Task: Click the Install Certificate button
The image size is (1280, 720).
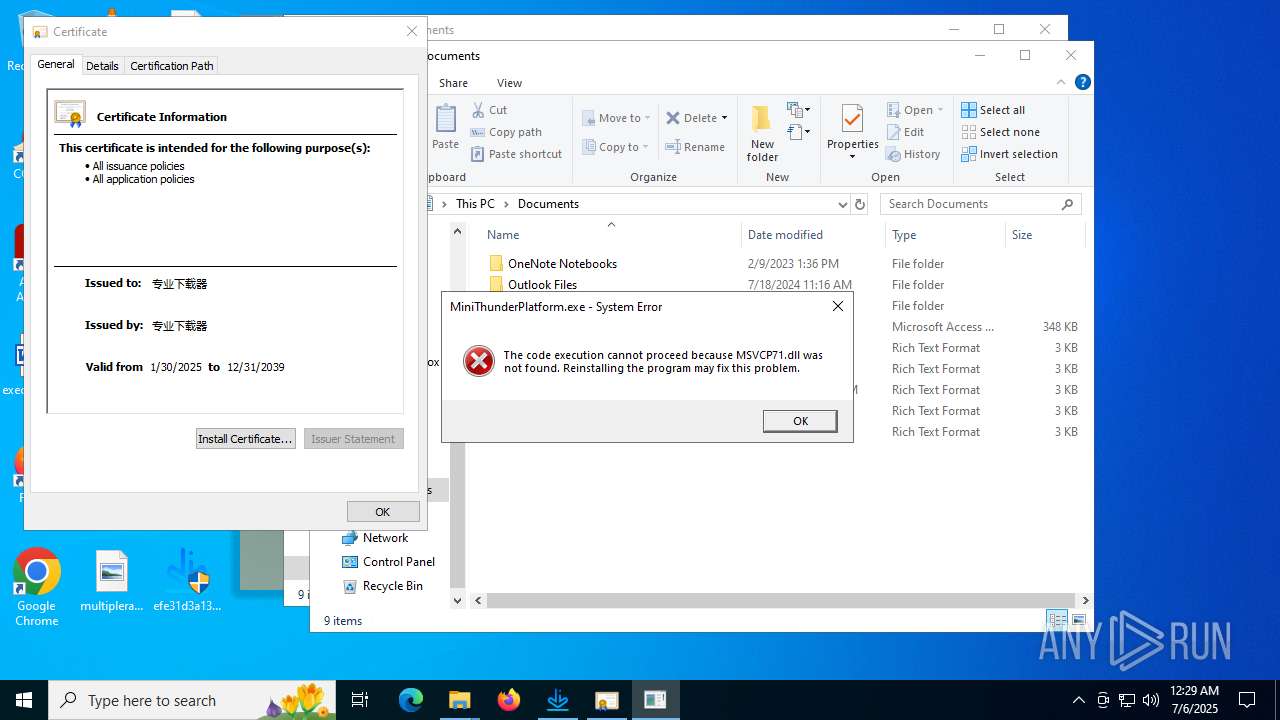Action: point(245,438)
